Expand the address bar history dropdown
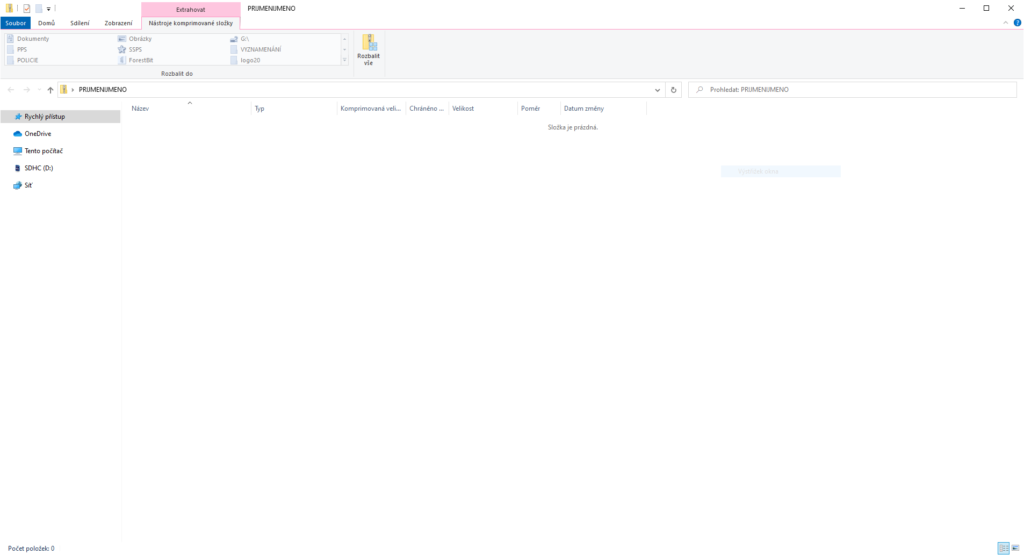 coord(657,89)
